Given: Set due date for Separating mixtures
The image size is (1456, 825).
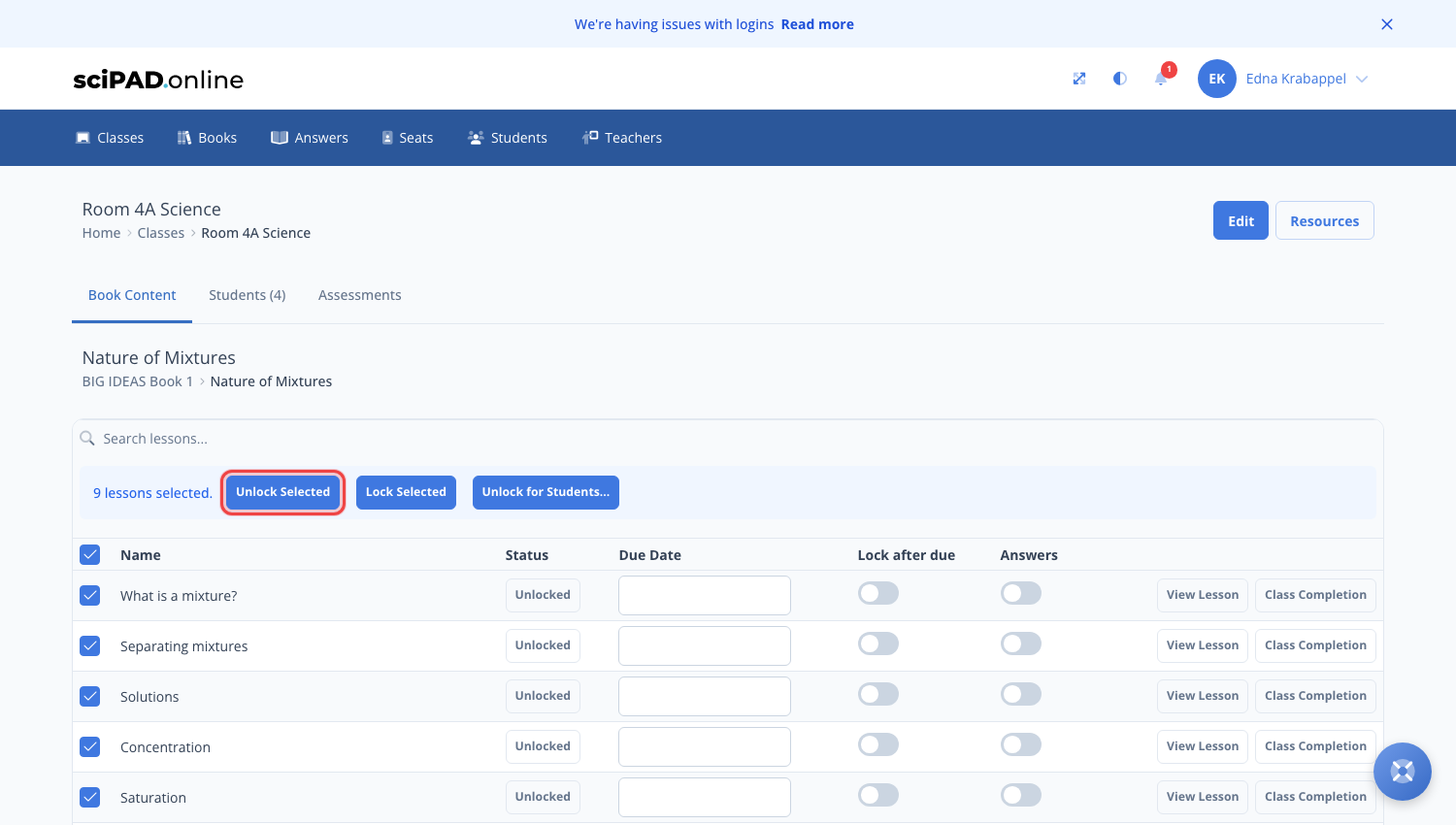Looking at the screenshot, I should pos(705,645).
